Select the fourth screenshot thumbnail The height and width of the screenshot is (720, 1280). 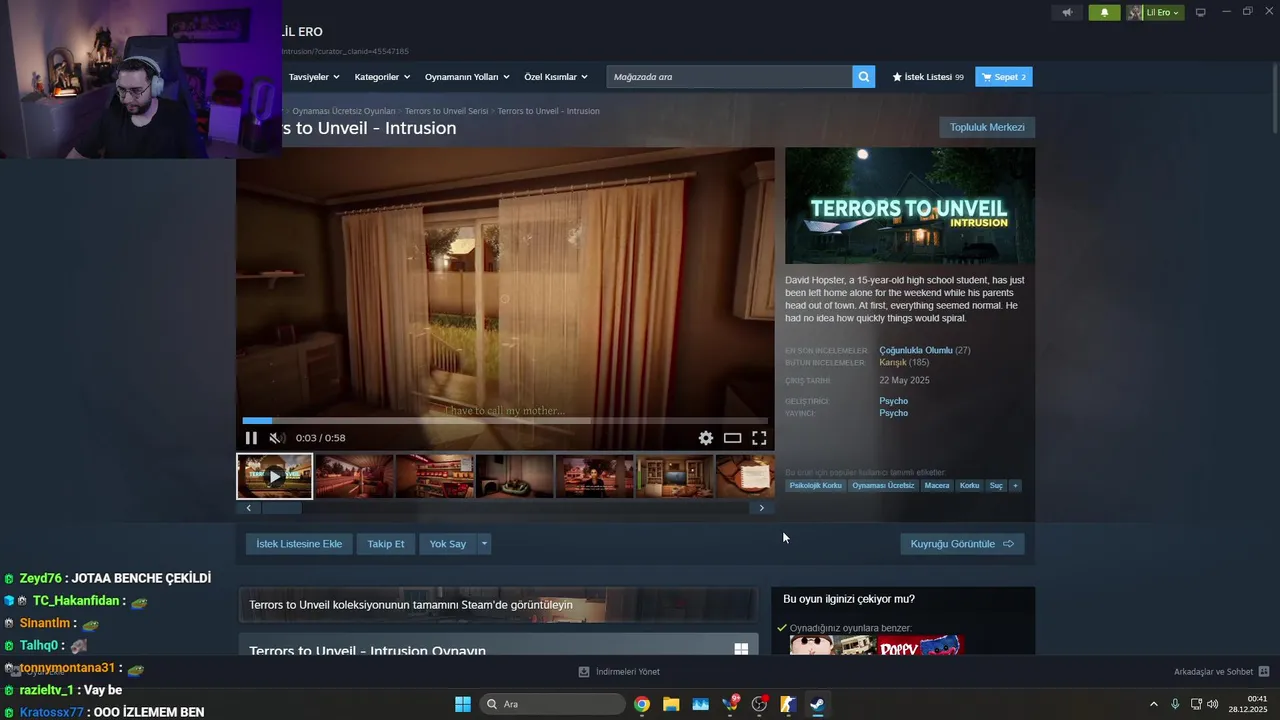[514, 476]
